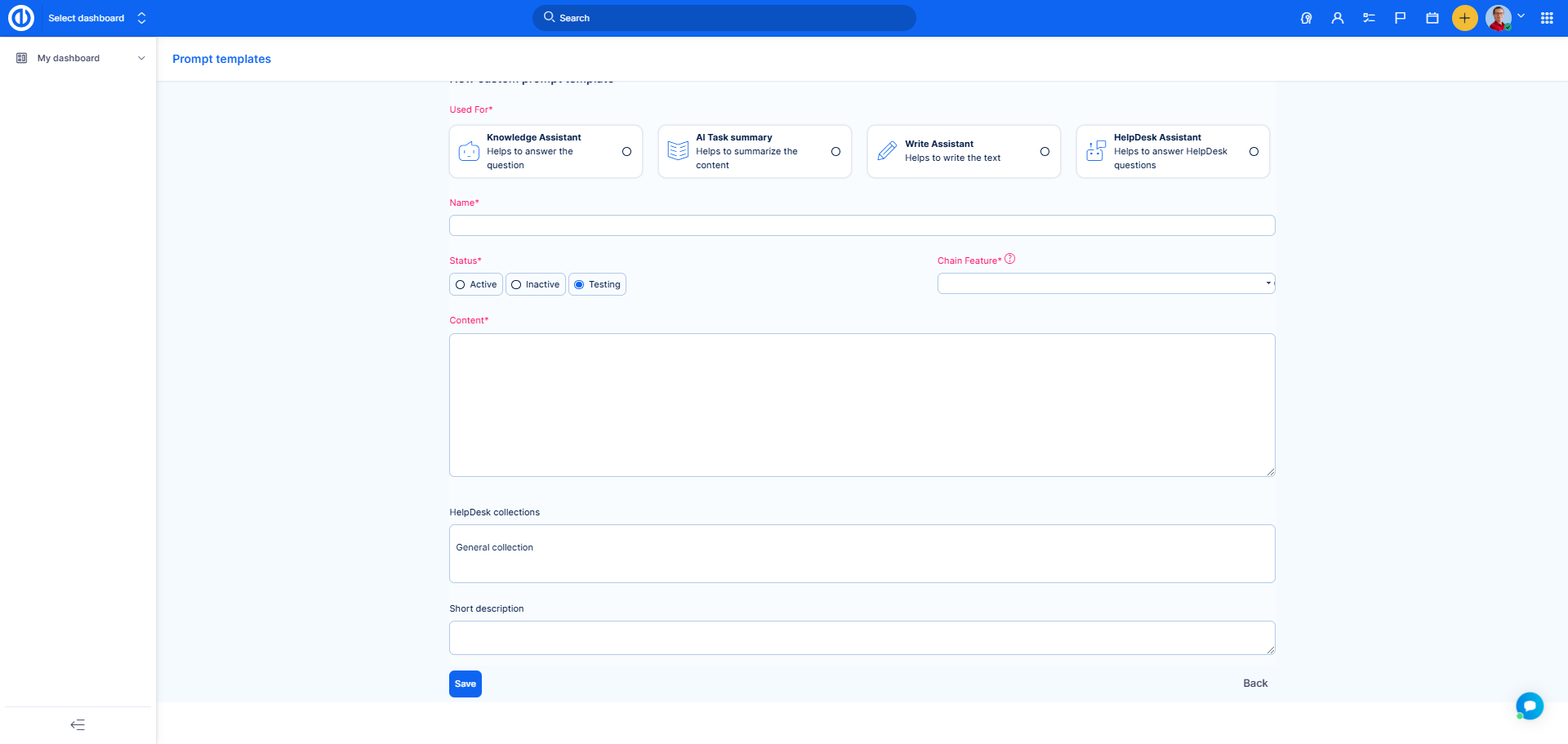Click the Back link

coord(1254,684)
